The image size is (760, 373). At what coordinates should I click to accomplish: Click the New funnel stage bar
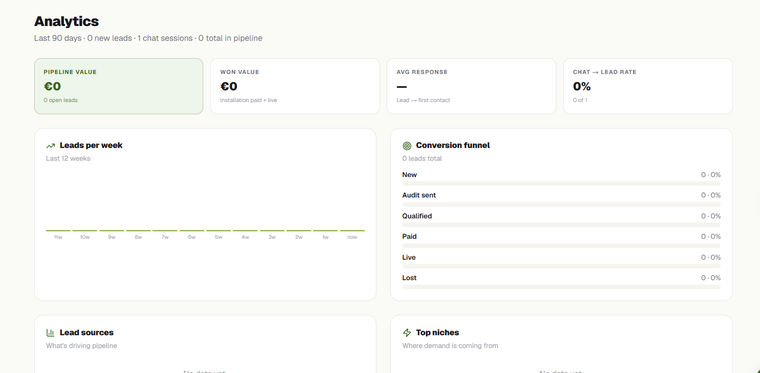[561, 184]
